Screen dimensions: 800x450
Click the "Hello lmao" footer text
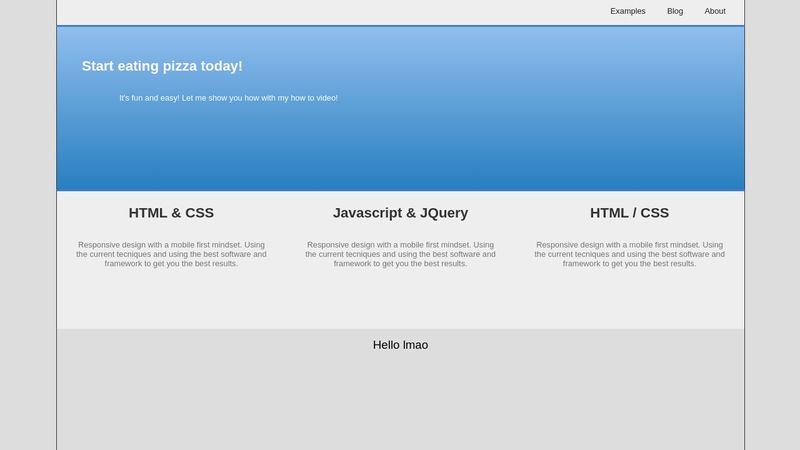[400, 345]
